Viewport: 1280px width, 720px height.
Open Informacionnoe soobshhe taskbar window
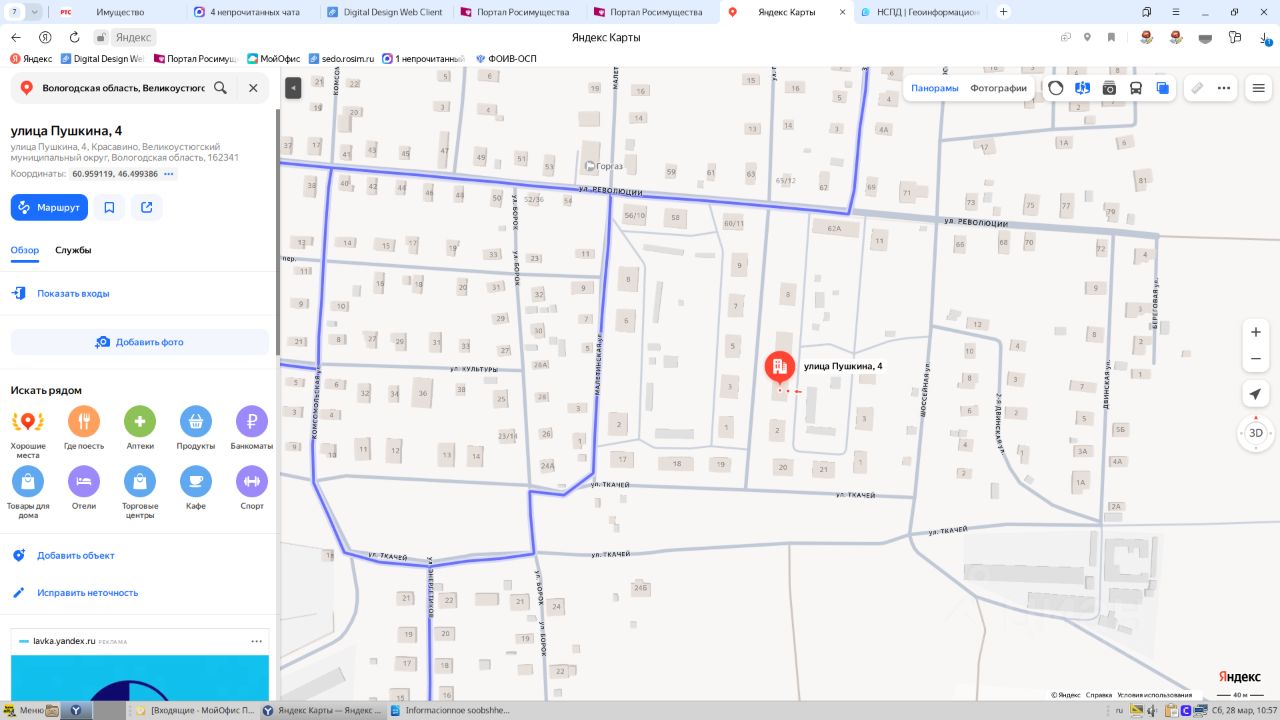coord(449,710)
